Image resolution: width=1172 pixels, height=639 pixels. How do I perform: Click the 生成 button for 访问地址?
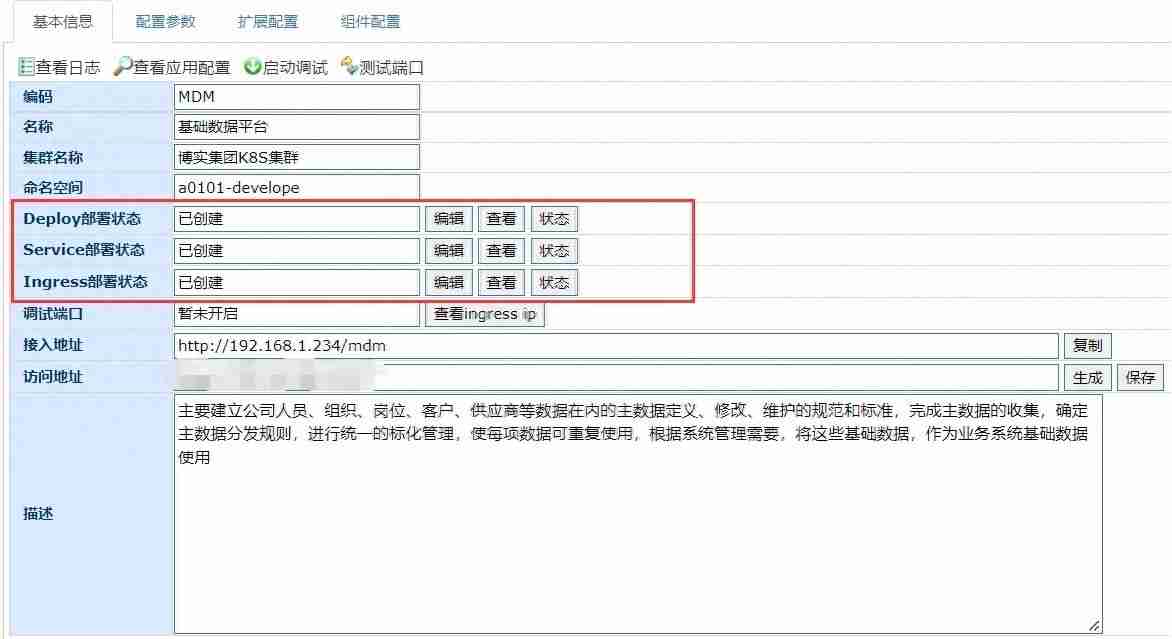point(1087,378)
